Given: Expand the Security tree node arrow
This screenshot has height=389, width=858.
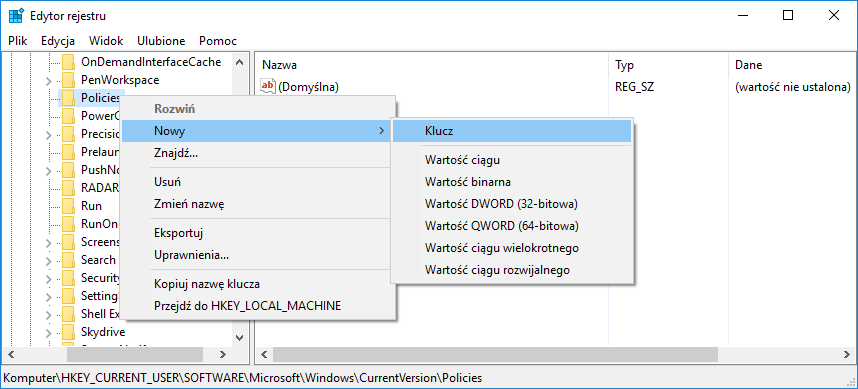Looking at the screenshot, I should pyautogui.click(x=49, y=278).
